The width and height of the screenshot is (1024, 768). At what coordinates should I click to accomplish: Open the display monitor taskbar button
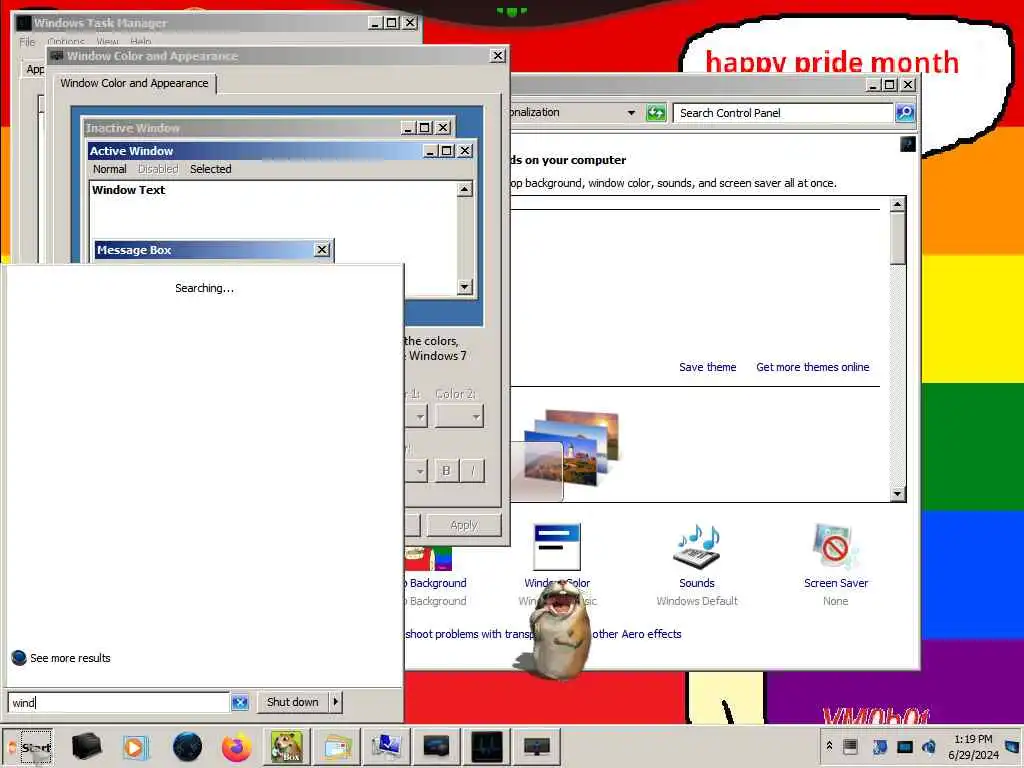click(x=537, y=747)
